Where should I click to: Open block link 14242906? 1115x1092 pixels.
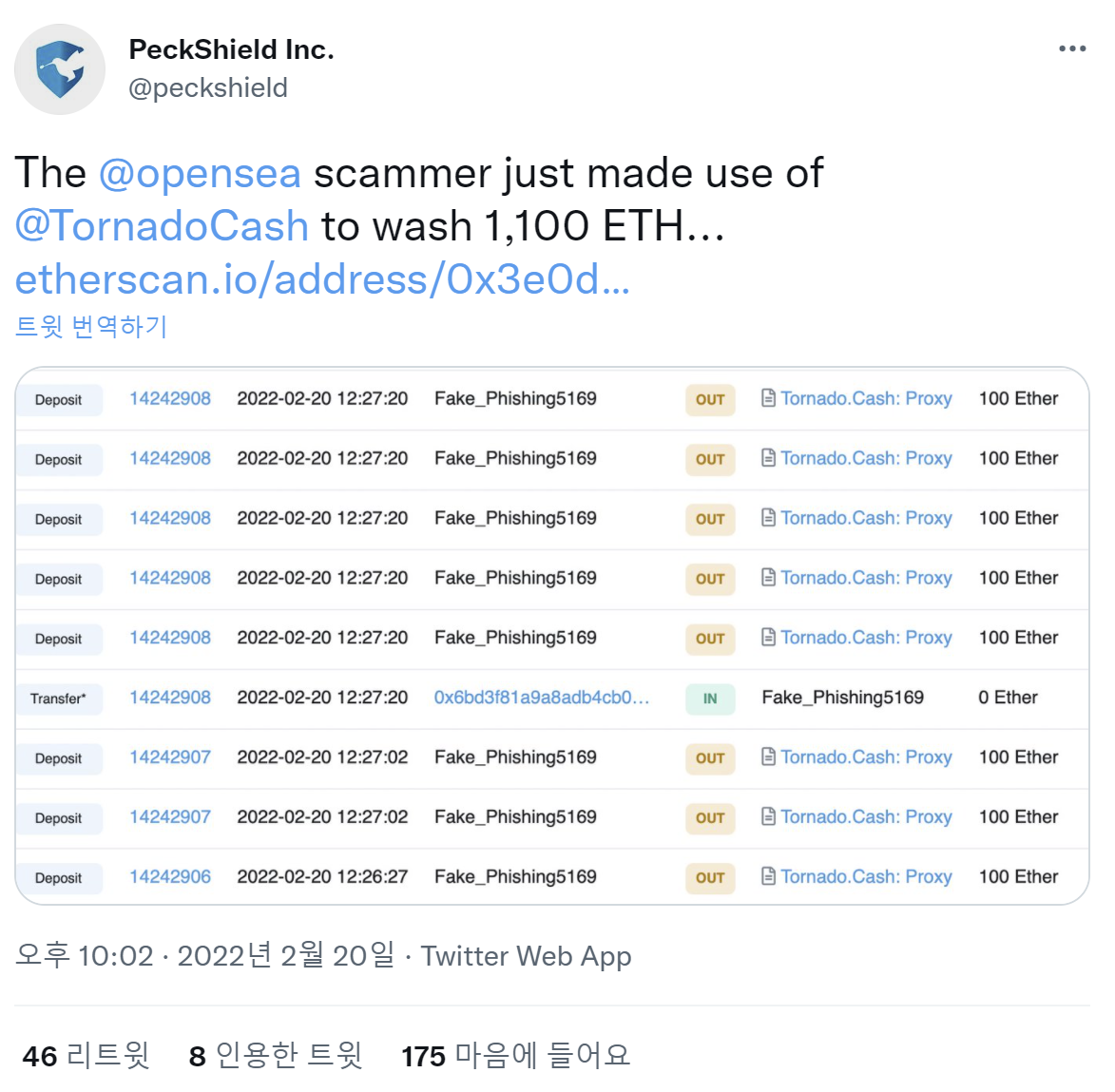[x=170, y=876]
